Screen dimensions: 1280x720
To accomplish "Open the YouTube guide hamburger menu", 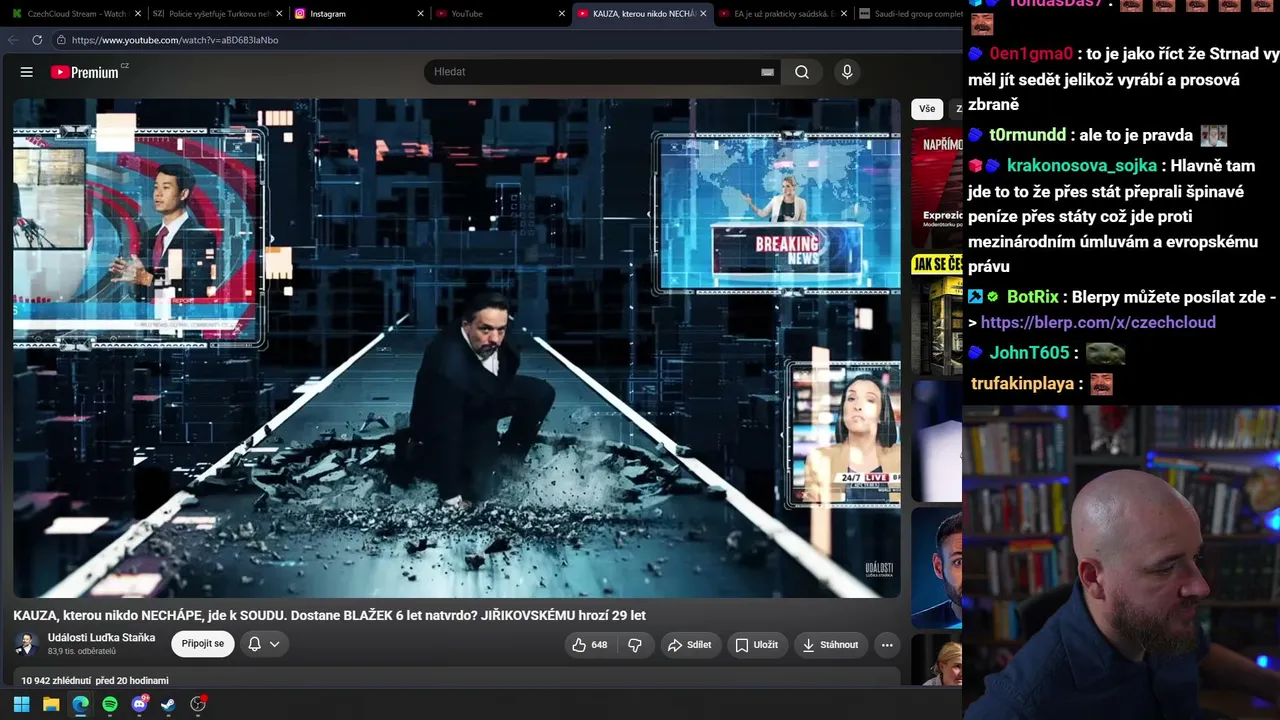I will (x=27, y=72).
